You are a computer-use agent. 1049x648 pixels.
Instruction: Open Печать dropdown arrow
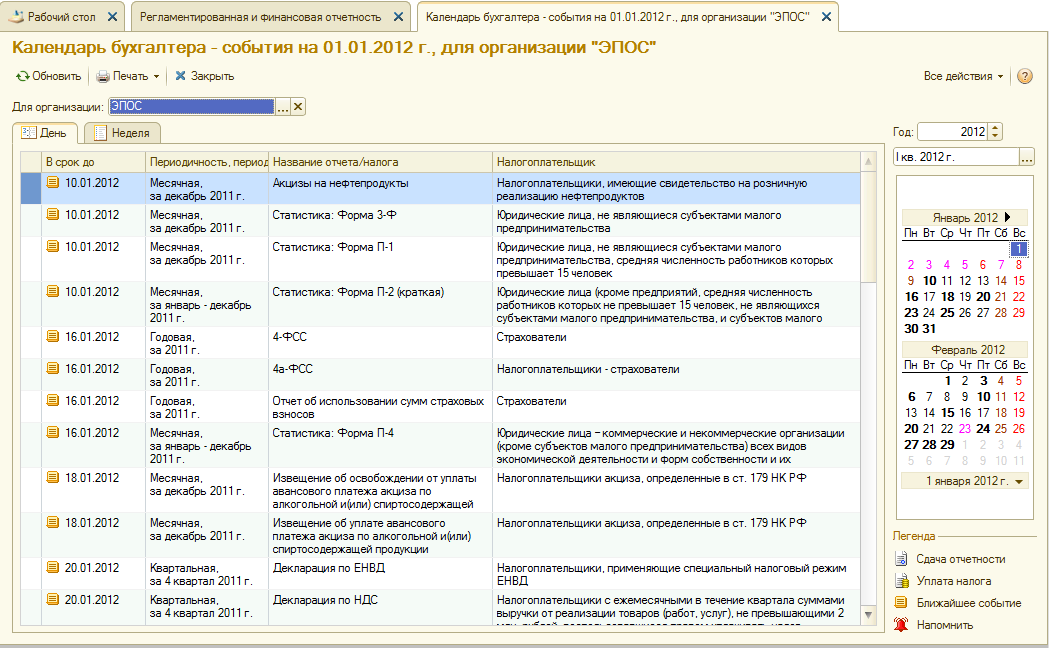coord(157,76)
